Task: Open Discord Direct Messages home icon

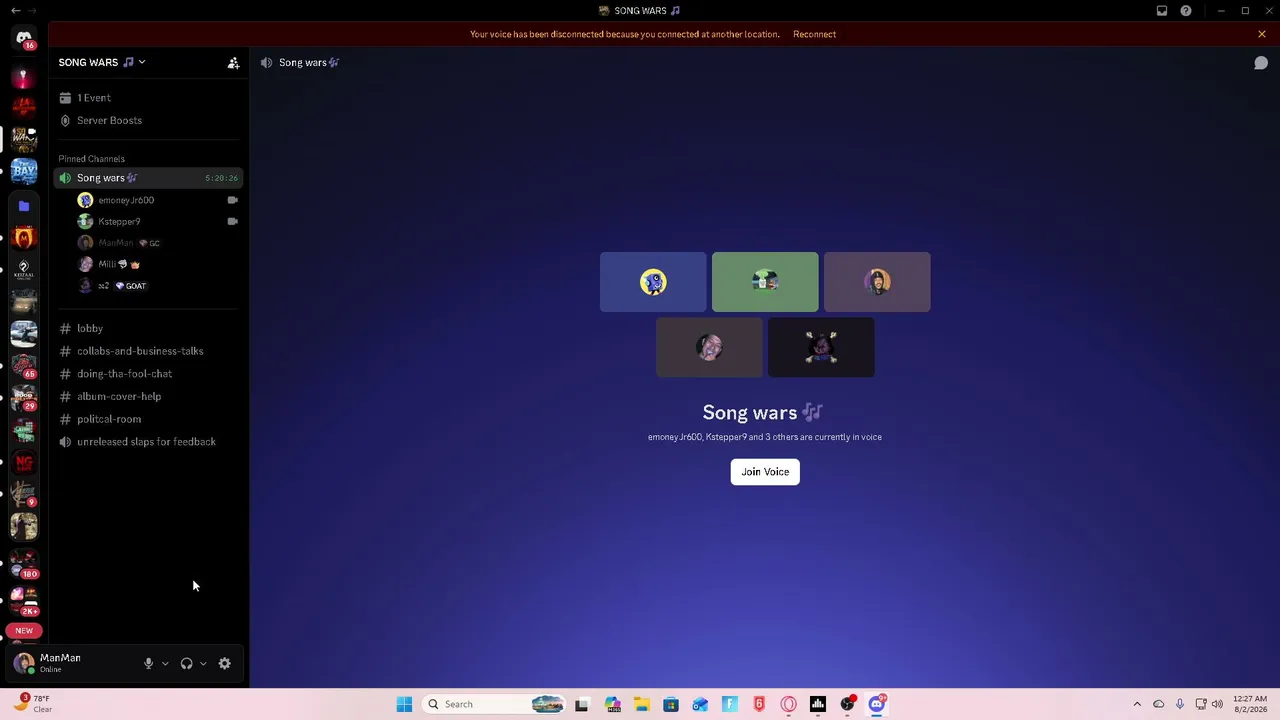Action: click(24, 38)
